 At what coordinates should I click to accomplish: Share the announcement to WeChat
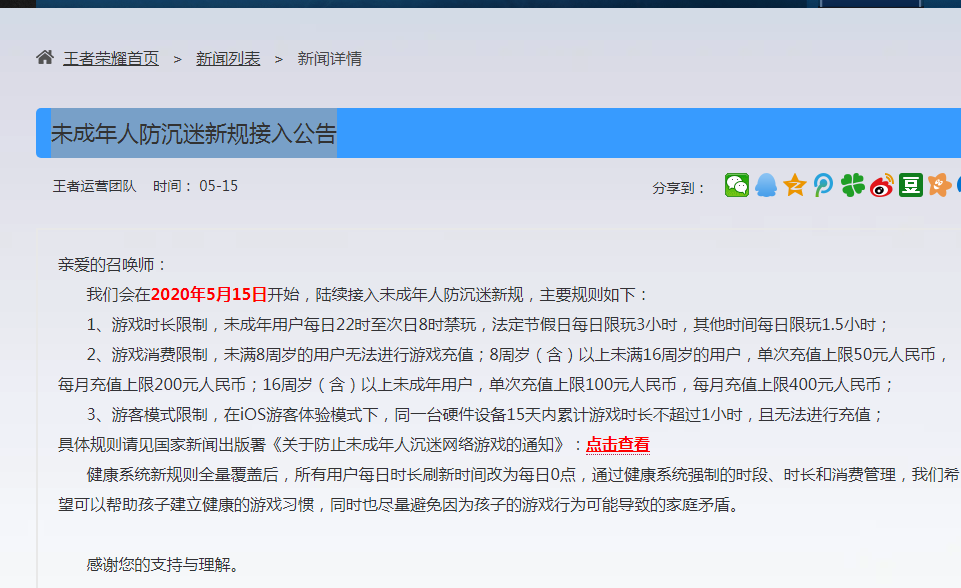pos(737,185)
